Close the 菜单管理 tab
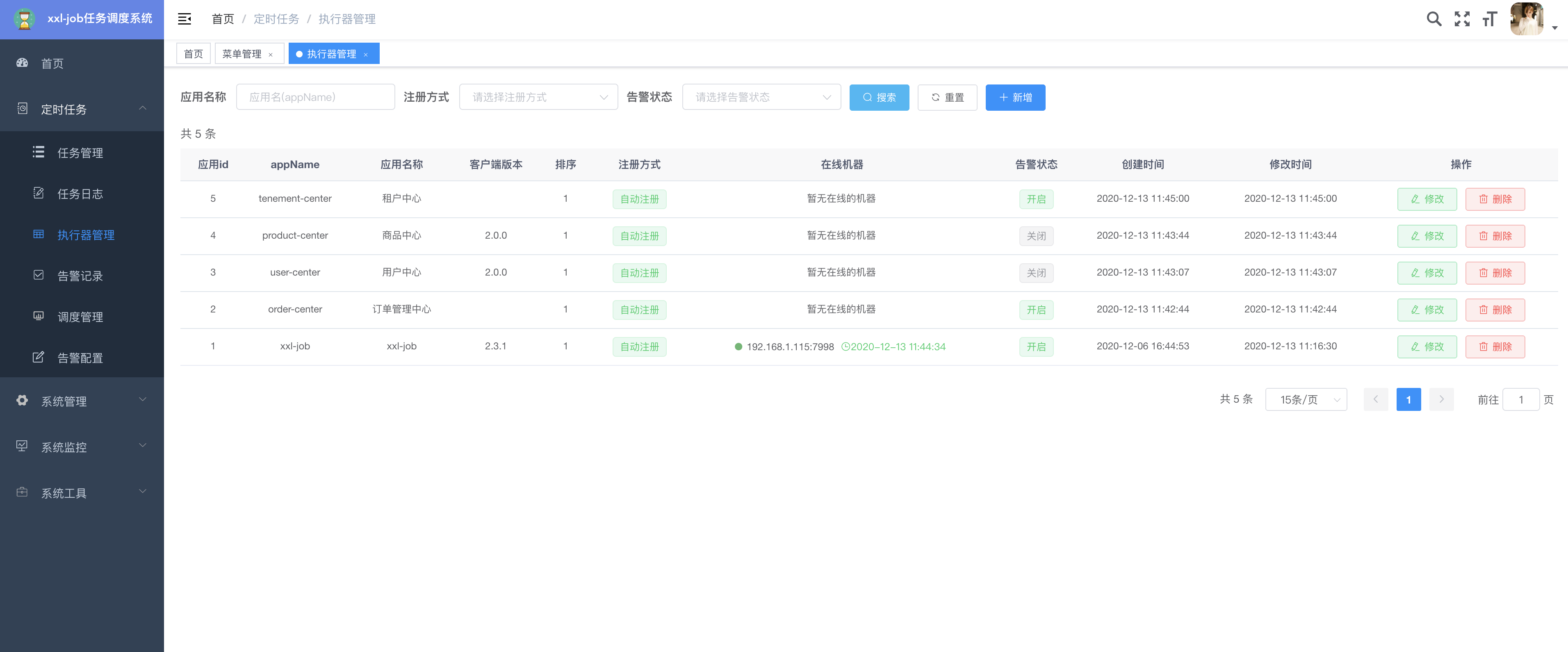Image resolution: width=1568 pixels, height=652 pixels. (271, 55)
